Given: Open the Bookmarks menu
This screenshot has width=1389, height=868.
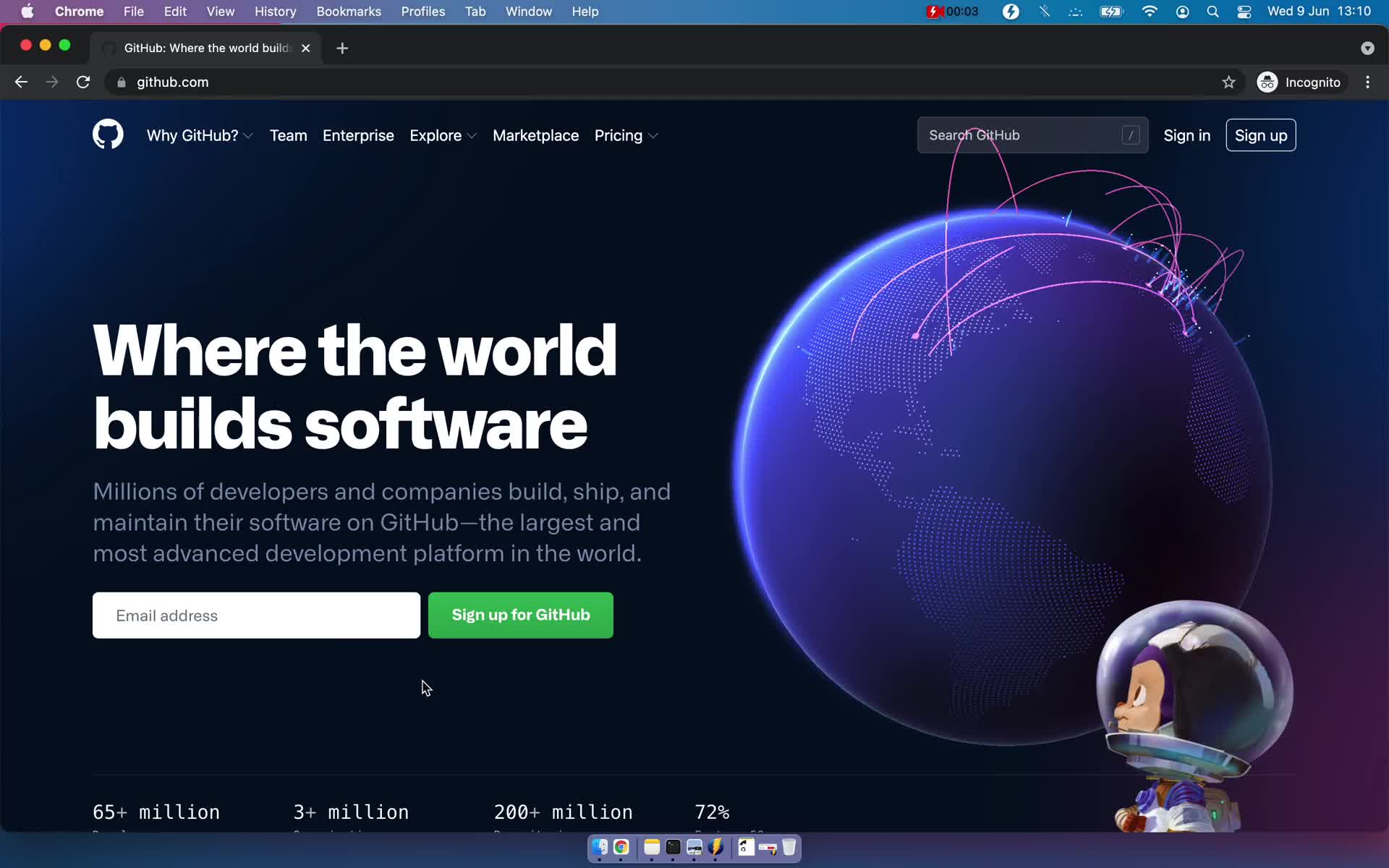Looking at the screenshot, I should [x=348, y=12].
